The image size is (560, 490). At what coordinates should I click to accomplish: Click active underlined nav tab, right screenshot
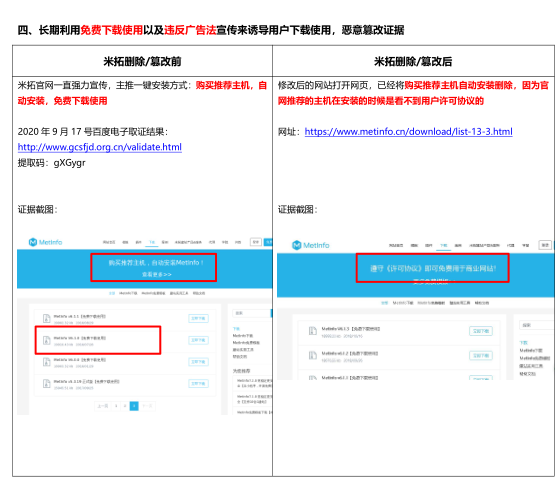click(x=444, y=246)
